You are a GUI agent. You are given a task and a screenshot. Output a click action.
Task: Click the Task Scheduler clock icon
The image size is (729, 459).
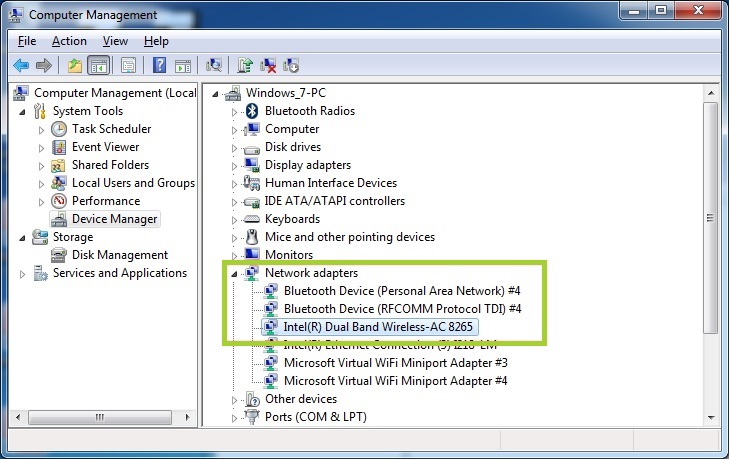pos(59,129)
